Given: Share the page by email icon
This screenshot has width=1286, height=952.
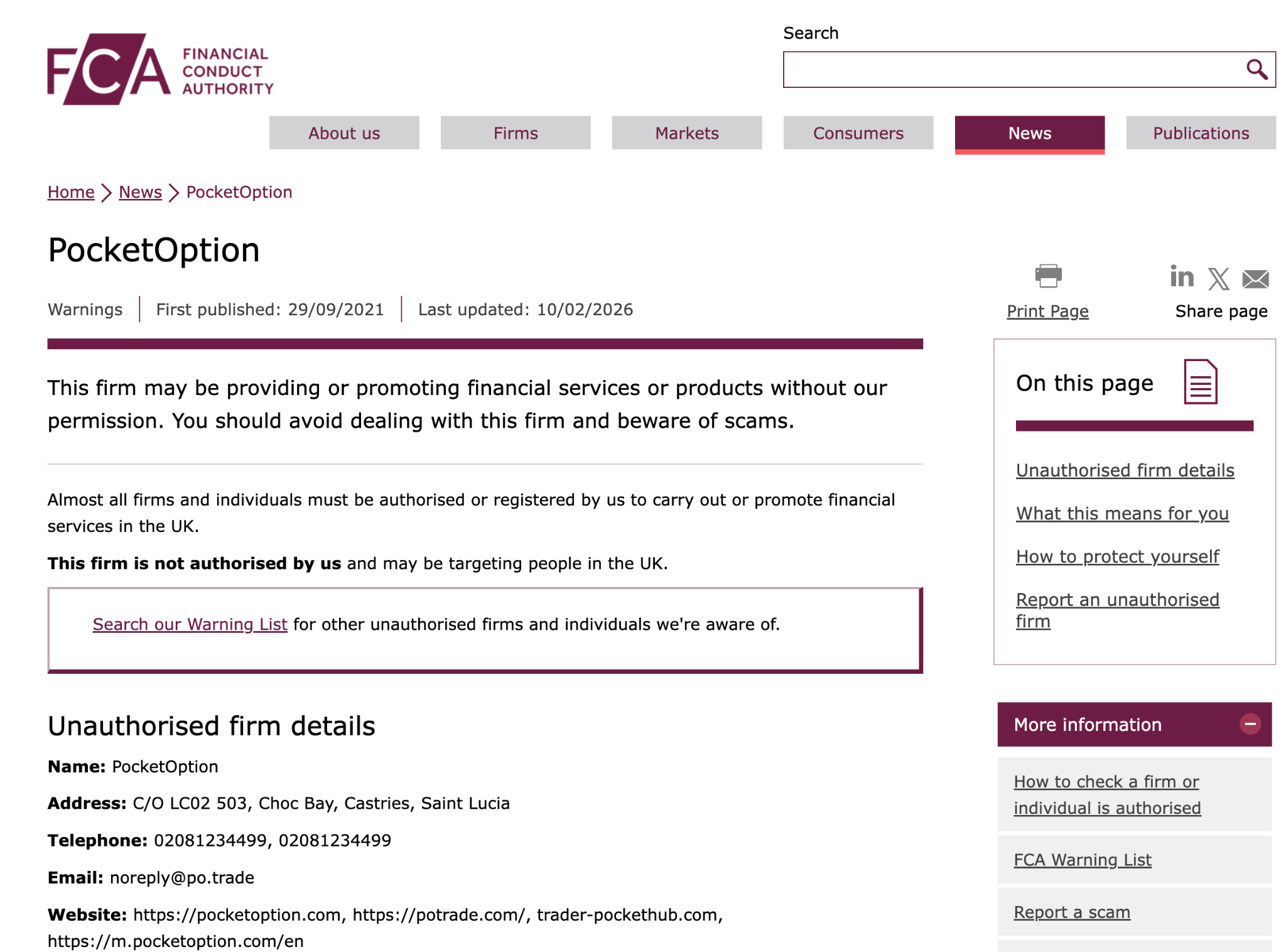Looking at the screenshot, I should point(1256,278).
